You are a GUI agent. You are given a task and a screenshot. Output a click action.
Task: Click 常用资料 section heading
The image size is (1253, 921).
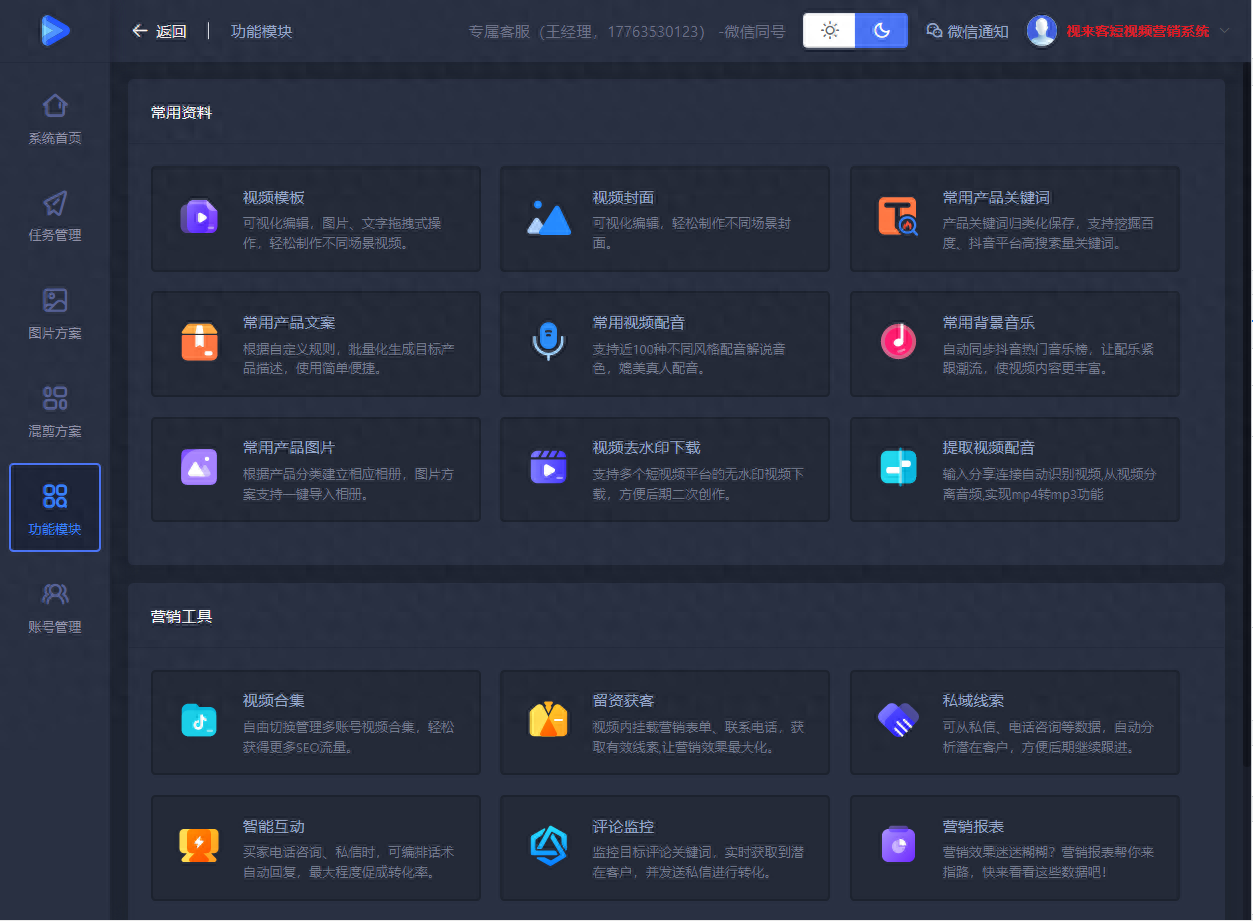tap(181, 112)
